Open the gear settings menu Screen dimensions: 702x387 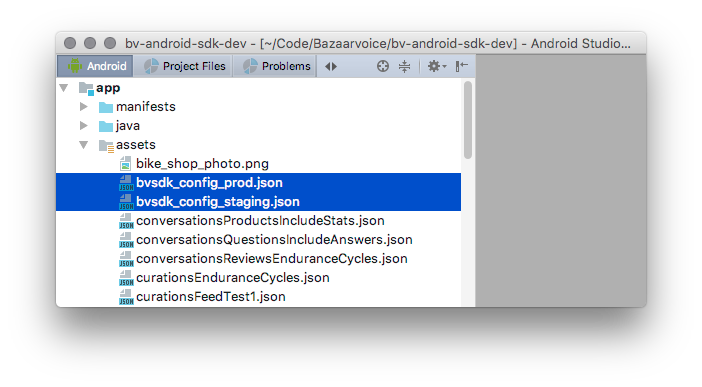(x=437, y=66)
